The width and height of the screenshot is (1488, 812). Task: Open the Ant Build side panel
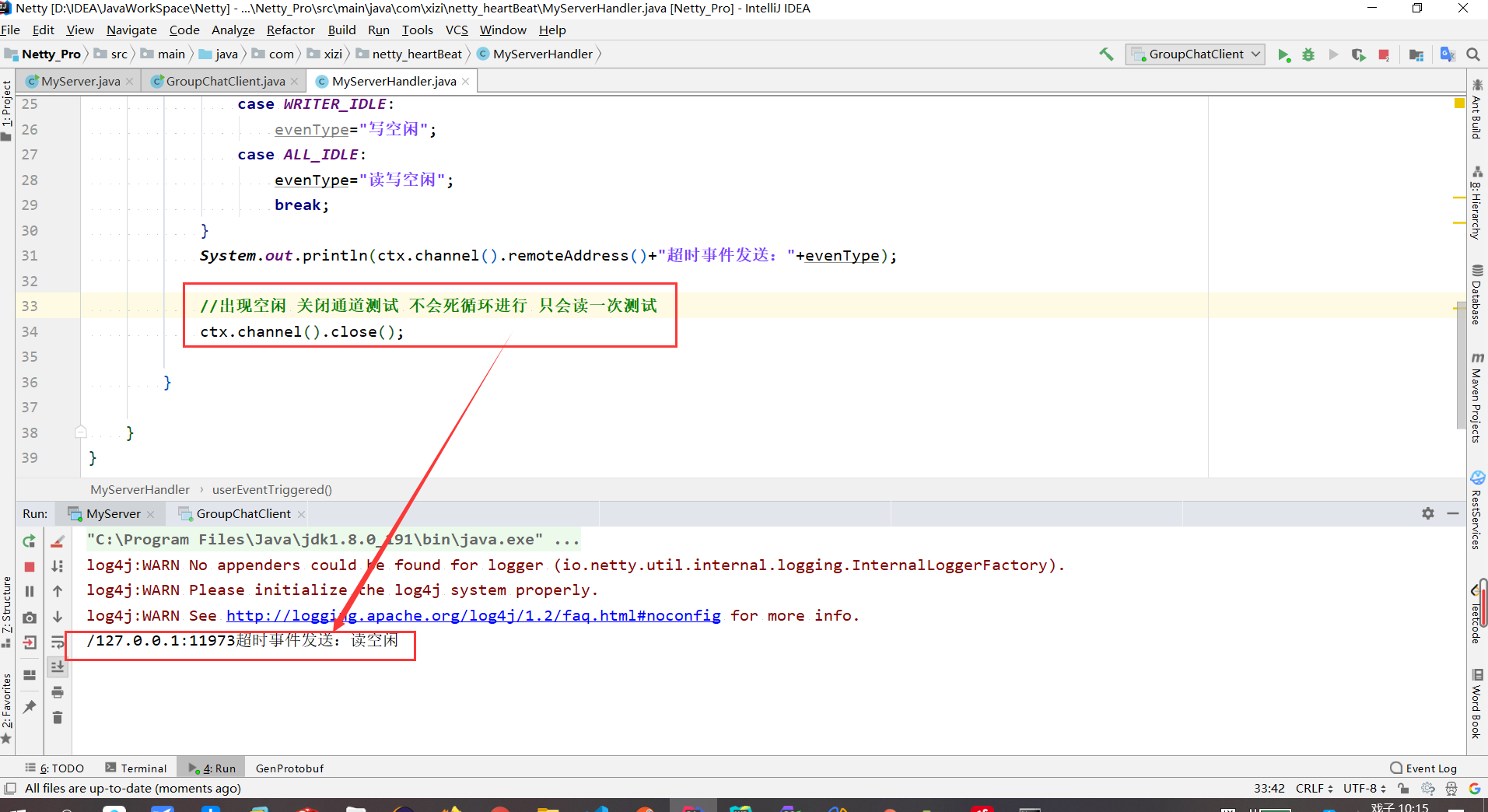(x=1476, y=109)
